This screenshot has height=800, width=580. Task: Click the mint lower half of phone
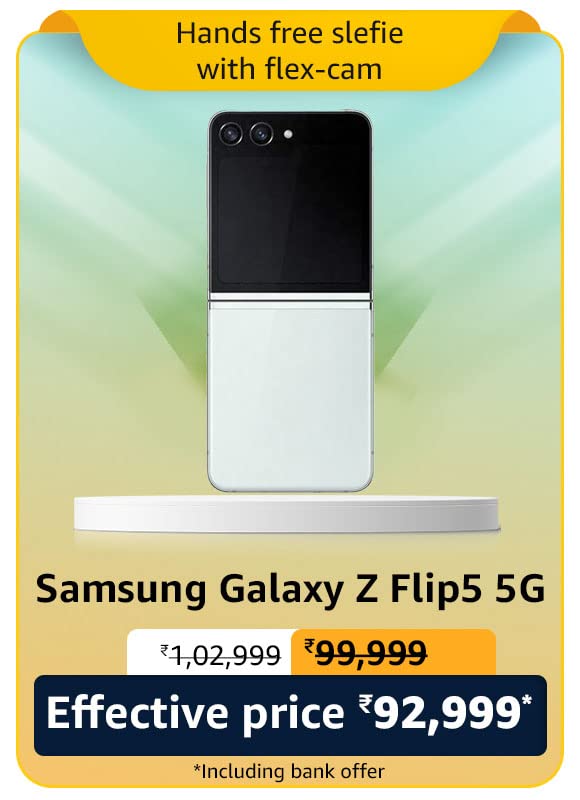290,396
